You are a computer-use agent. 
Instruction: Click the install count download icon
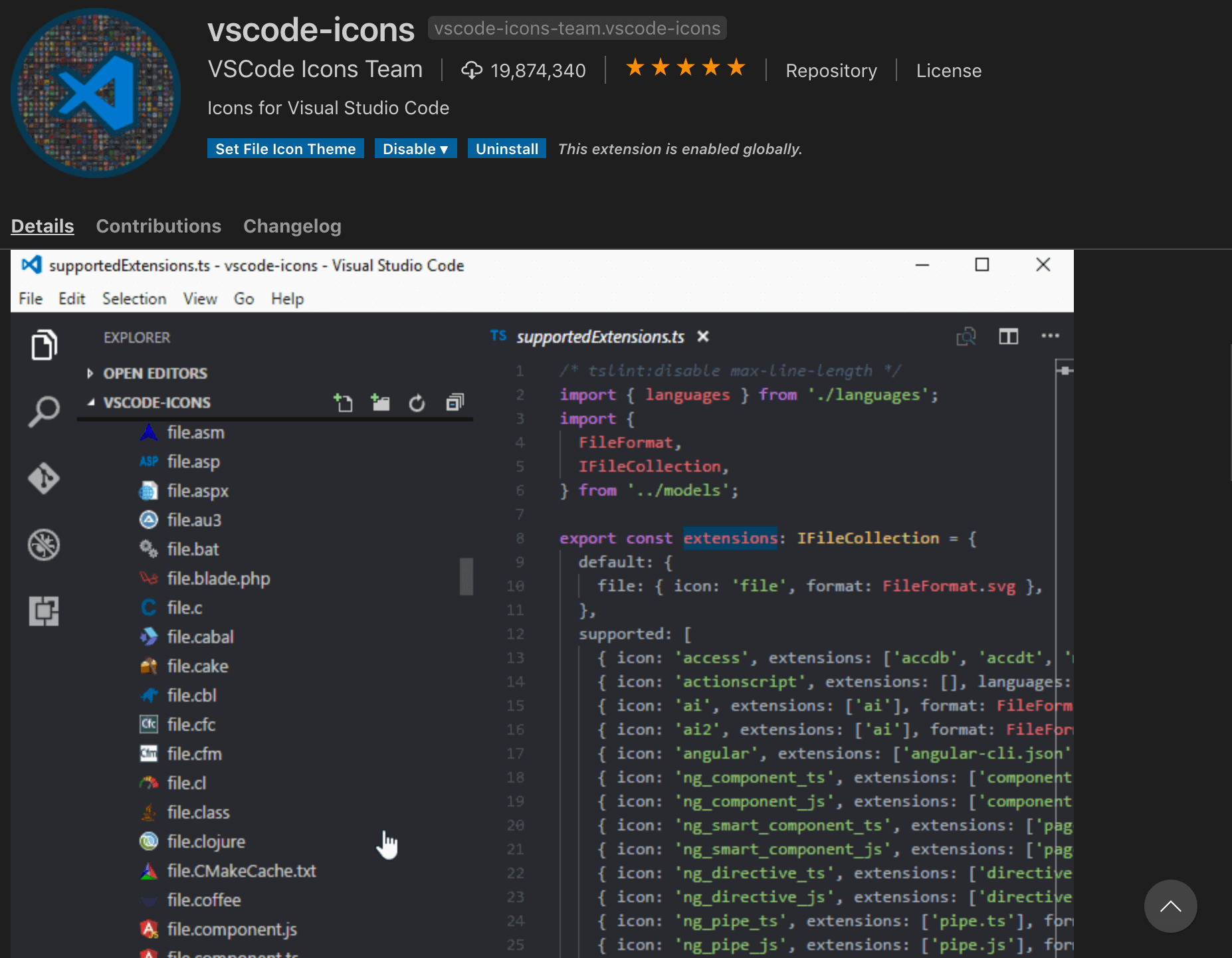point(472,70)
